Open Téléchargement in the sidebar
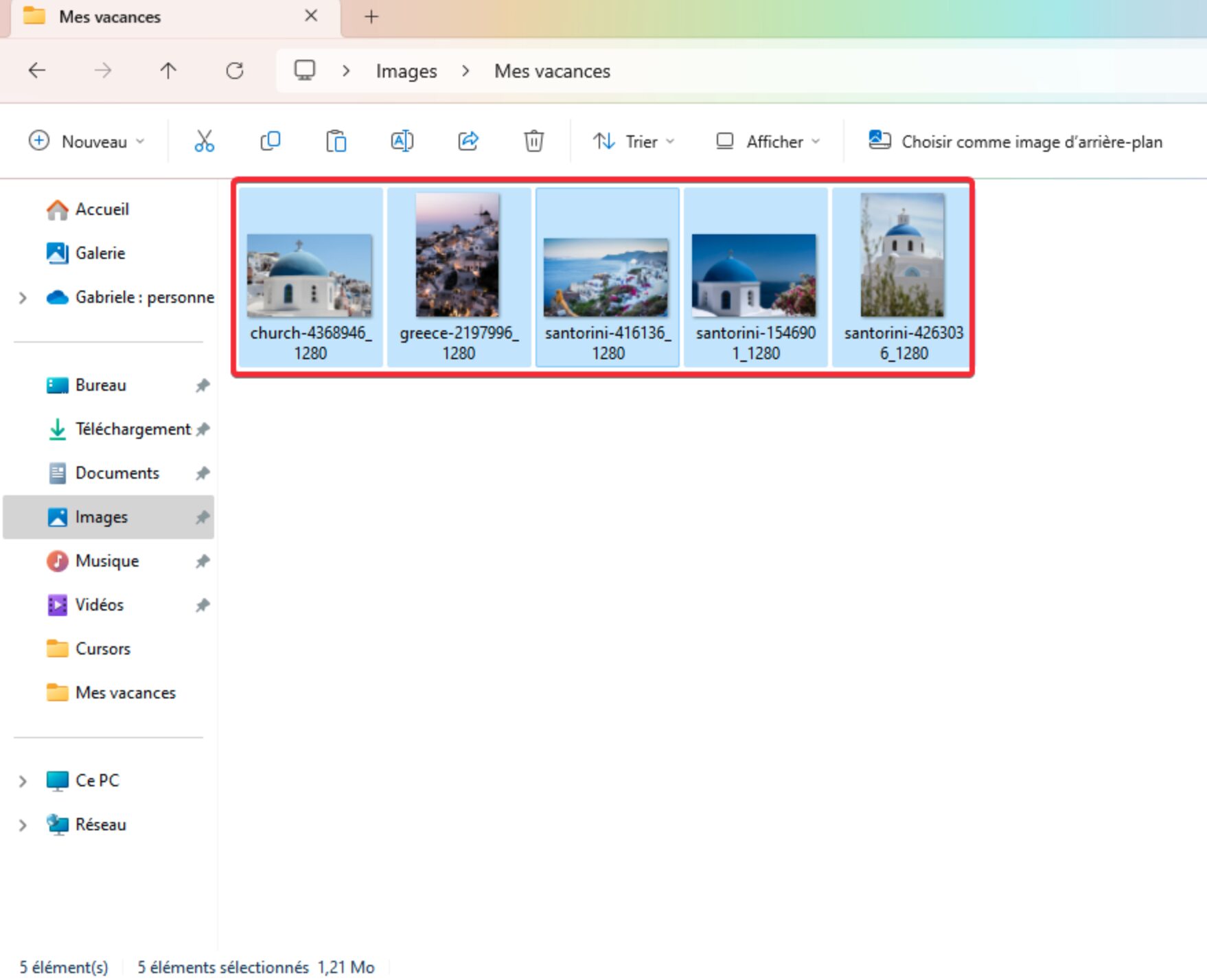This screenshot has width=1207, height=980. coord(108,429)
